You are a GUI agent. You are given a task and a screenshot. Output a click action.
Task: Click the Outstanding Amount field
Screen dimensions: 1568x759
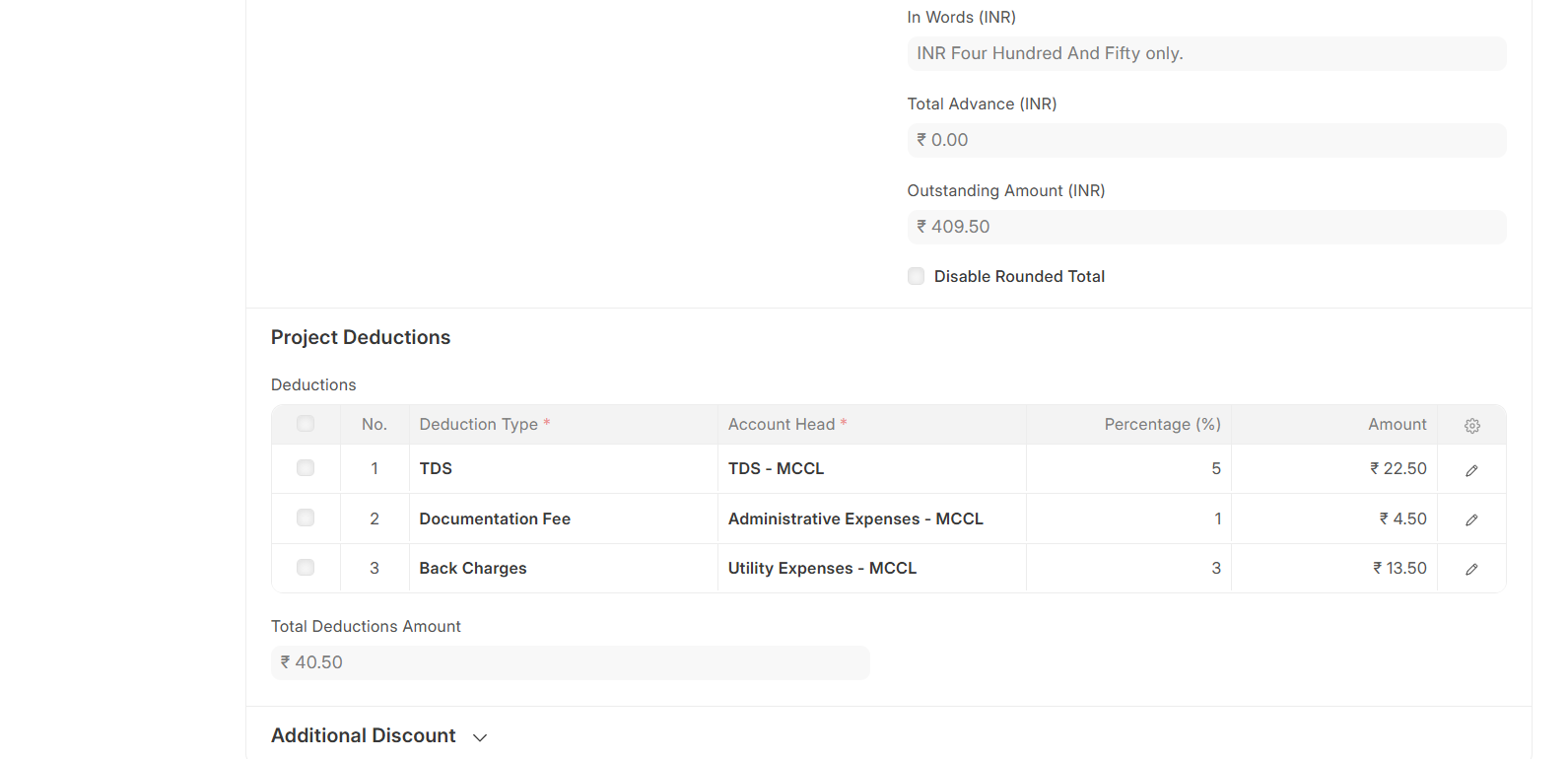pos(1206,227)
